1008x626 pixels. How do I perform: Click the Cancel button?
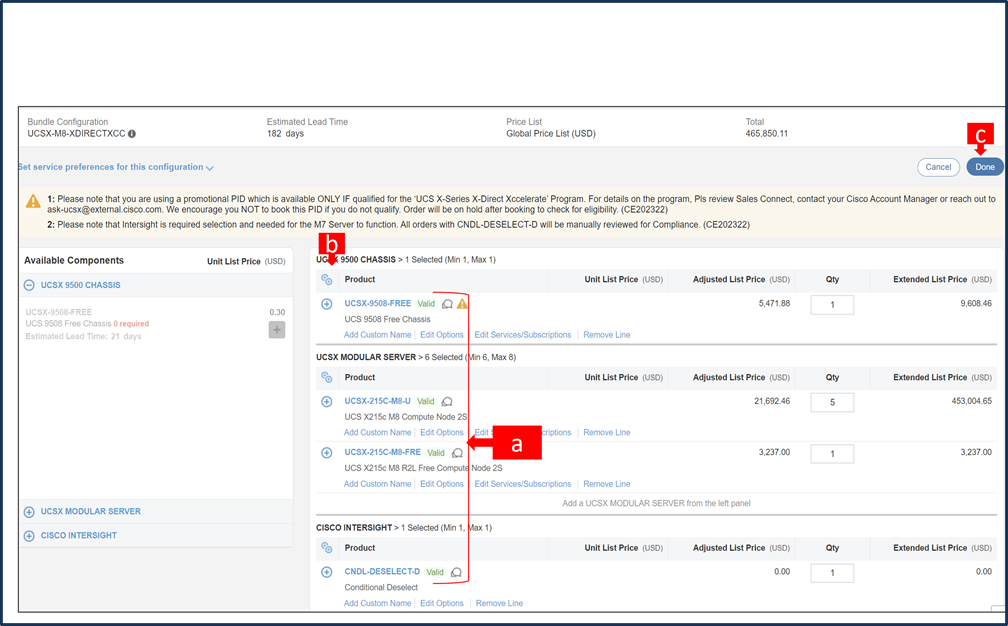pyautogui.click(x=938, y=167)
